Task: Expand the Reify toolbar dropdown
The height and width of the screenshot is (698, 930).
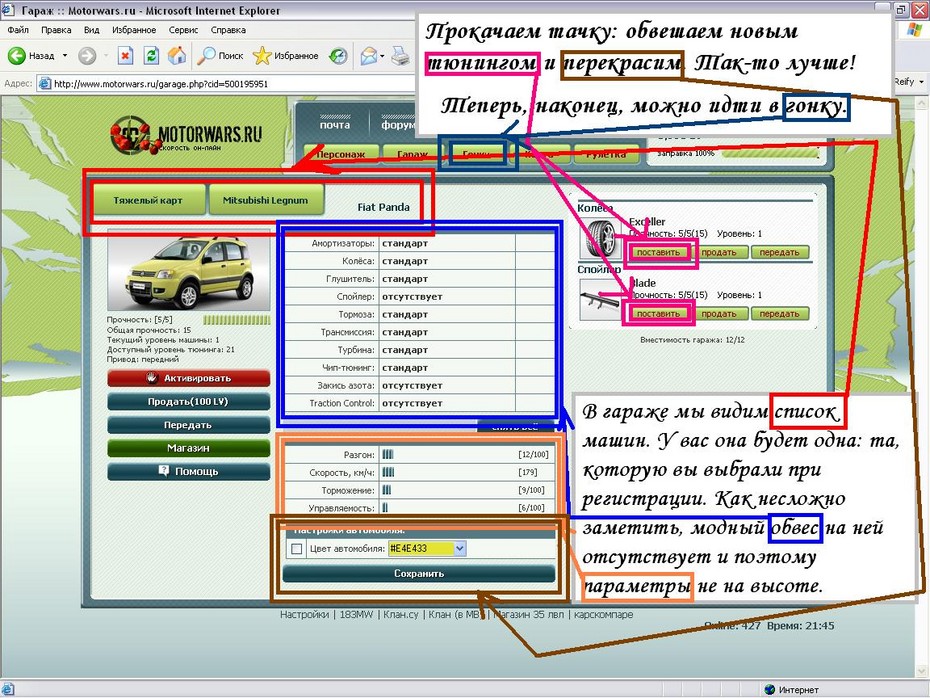Action: [922, 82]
